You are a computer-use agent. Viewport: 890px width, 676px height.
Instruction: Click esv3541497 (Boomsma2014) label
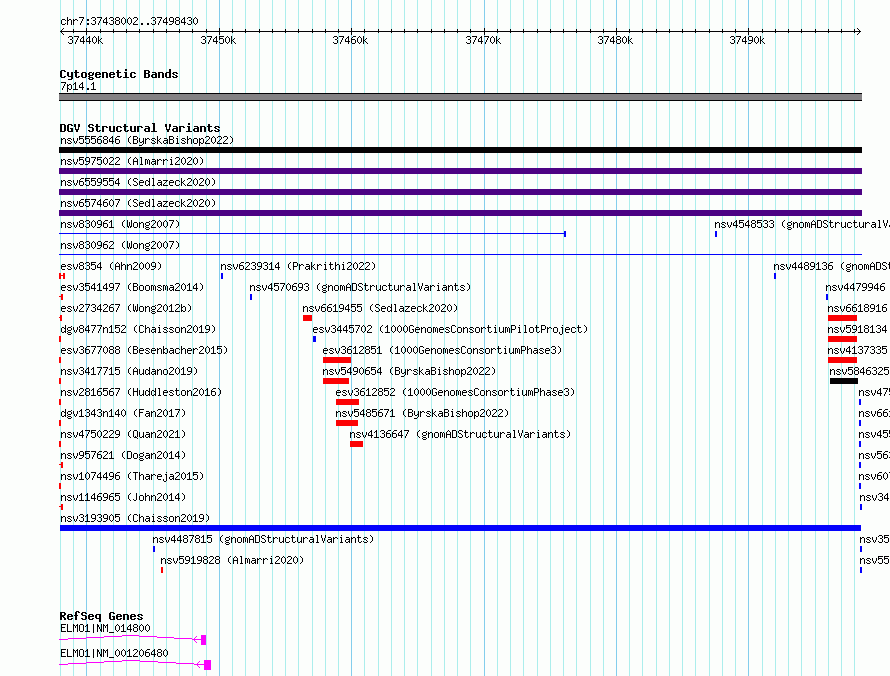point(132,287)
